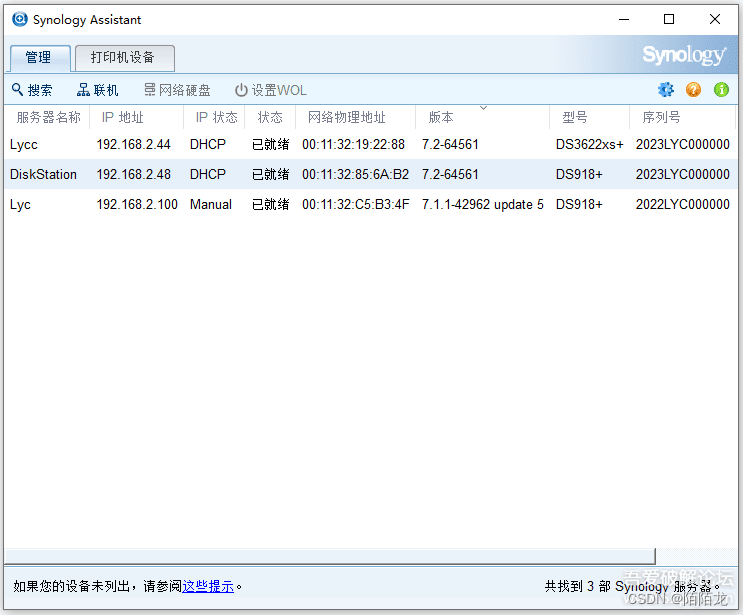Viewport: 743px width, 615px height.
Task: Sort by 状态 column header
Action: [270, 117]
